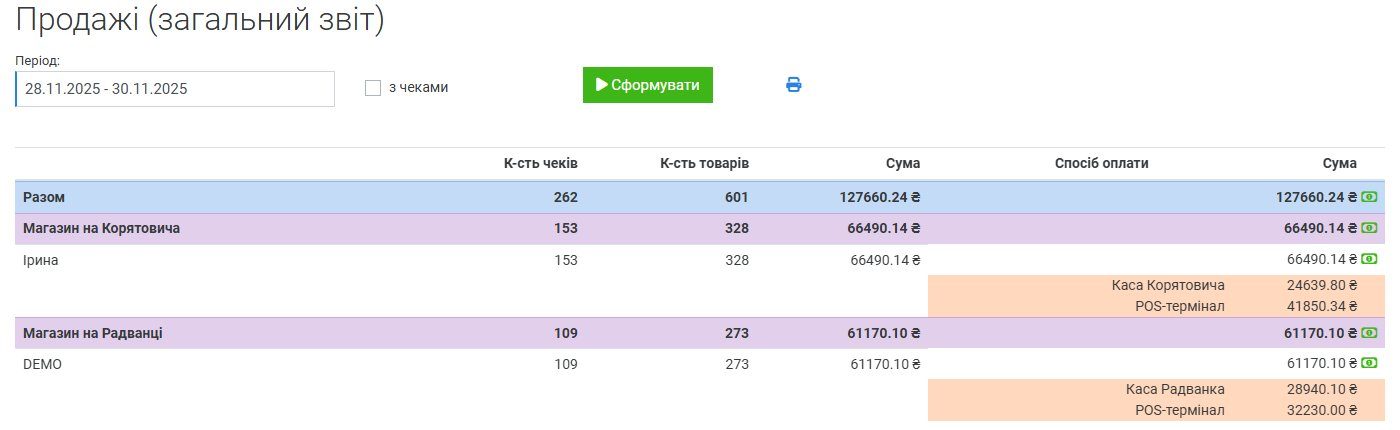Click the total item count 601
Screen dimensions: 1400x430
(736, 197)
